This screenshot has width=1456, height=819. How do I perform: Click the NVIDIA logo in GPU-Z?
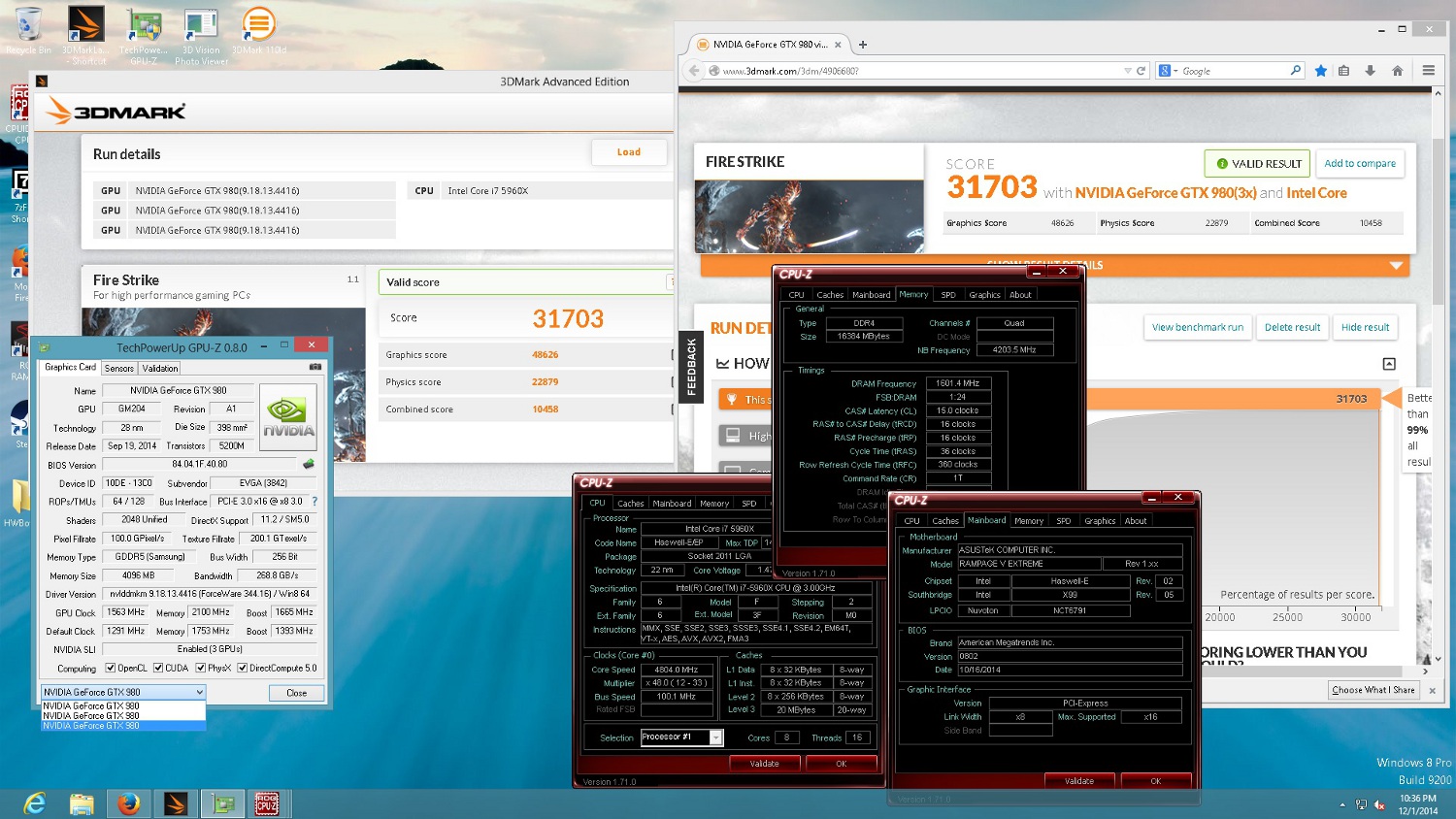pyautogui.click(x=288, y=417)
